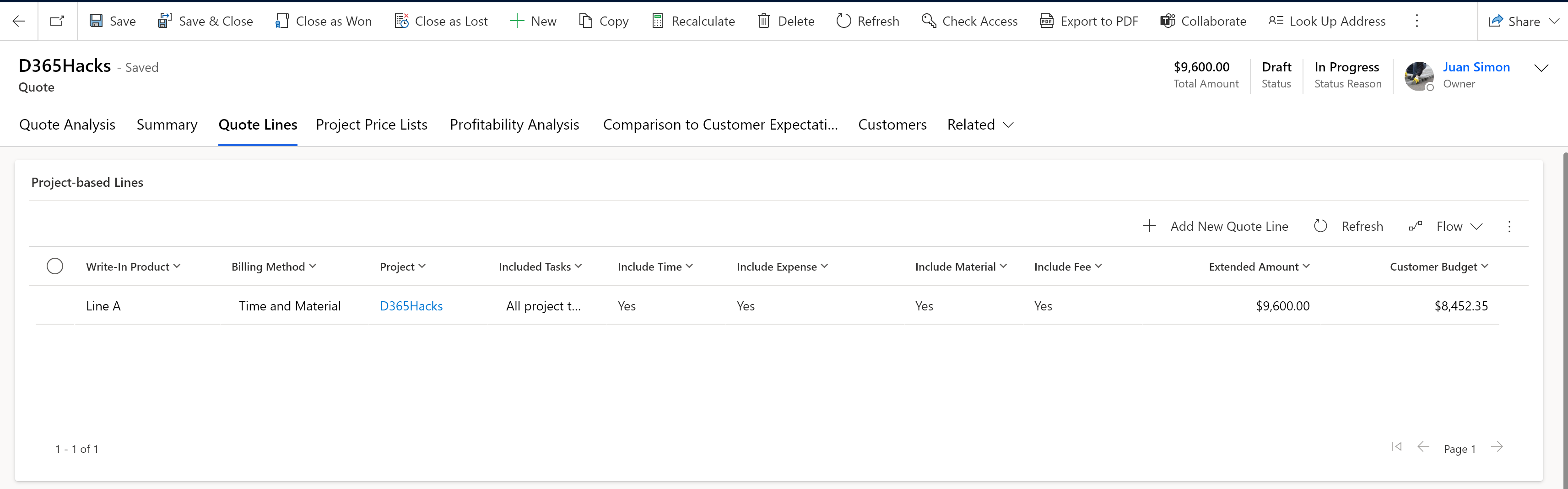Image resolution: width=1568 pixels, height=489 pixels.
Task: Go to the first page icon
Action: click(x=1397, y=447)
